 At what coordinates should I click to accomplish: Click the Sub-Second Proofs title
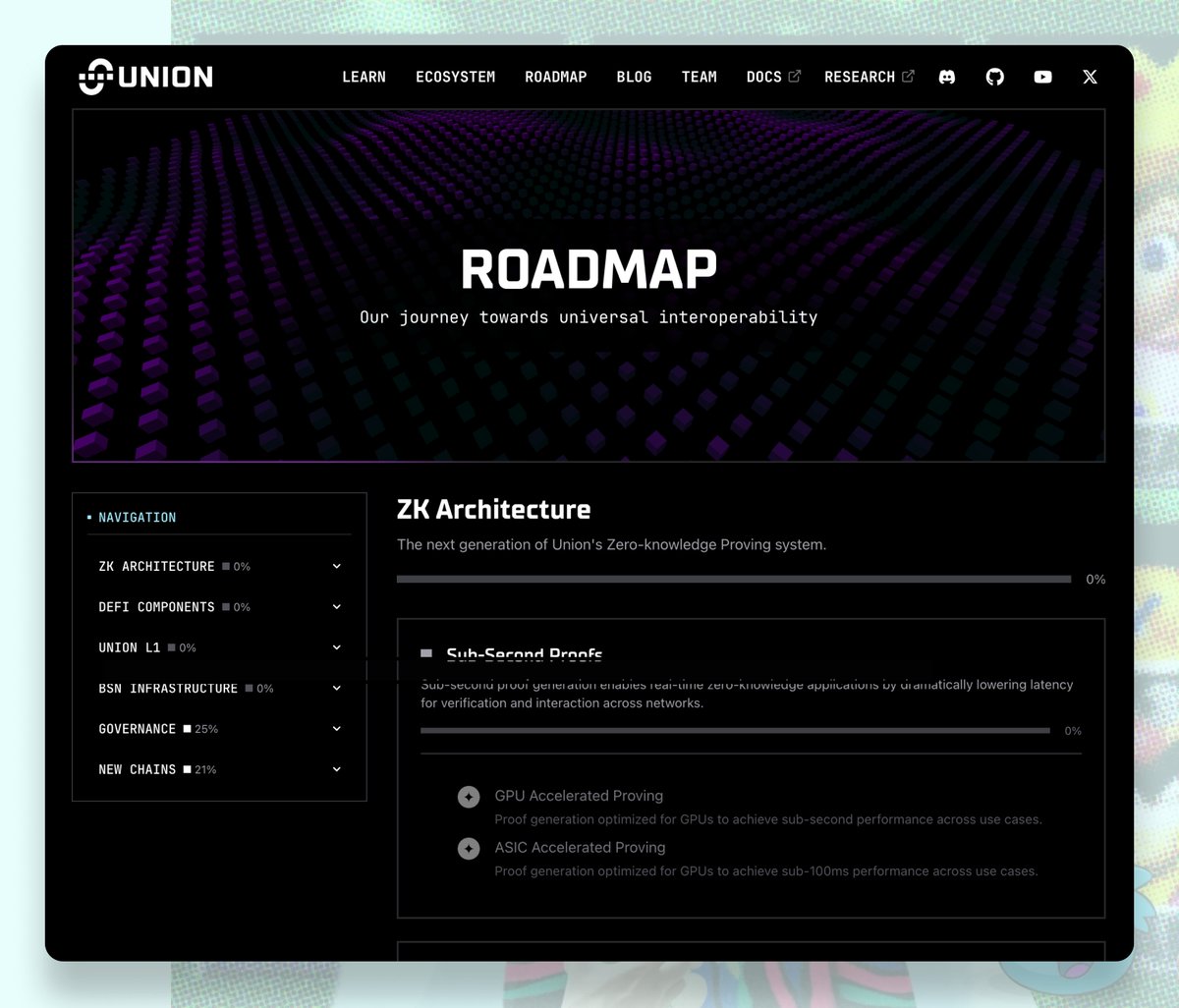pyautogui.click(x=524, y=654)
